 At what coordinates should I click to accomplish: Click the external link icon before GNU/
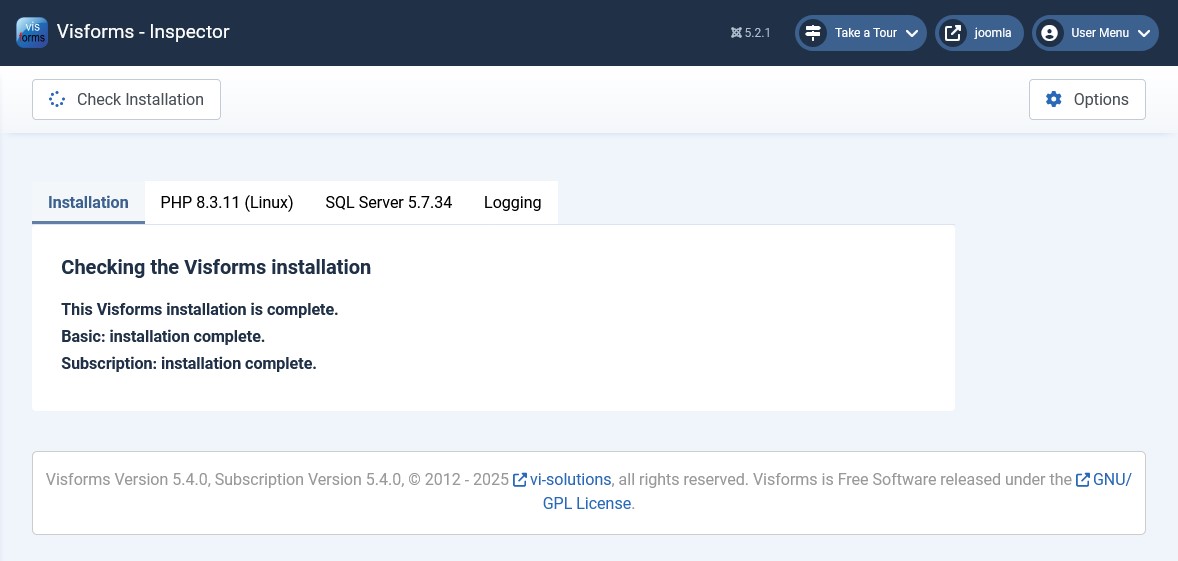coord(1083,480)
